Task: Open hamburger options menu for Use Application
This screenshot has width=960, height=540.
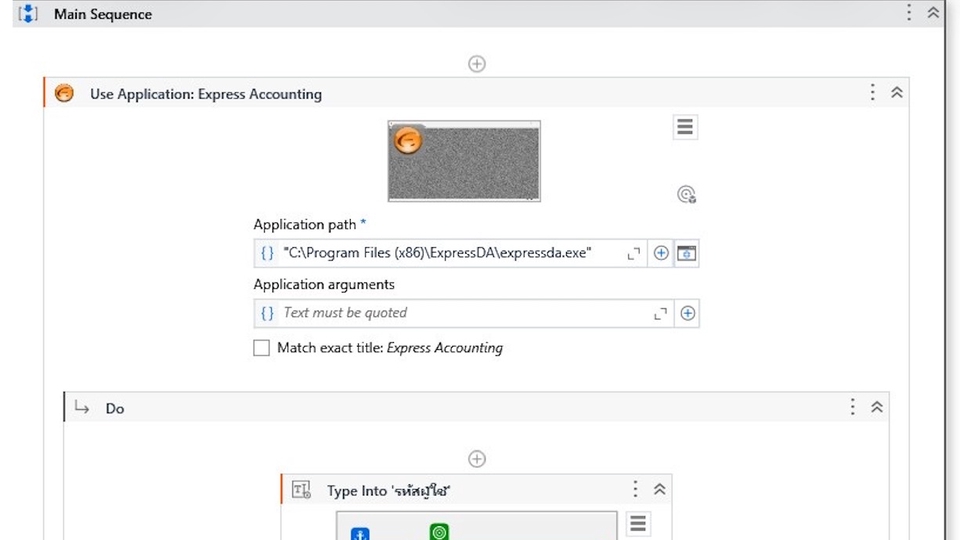Action: (x=685, y=127)
